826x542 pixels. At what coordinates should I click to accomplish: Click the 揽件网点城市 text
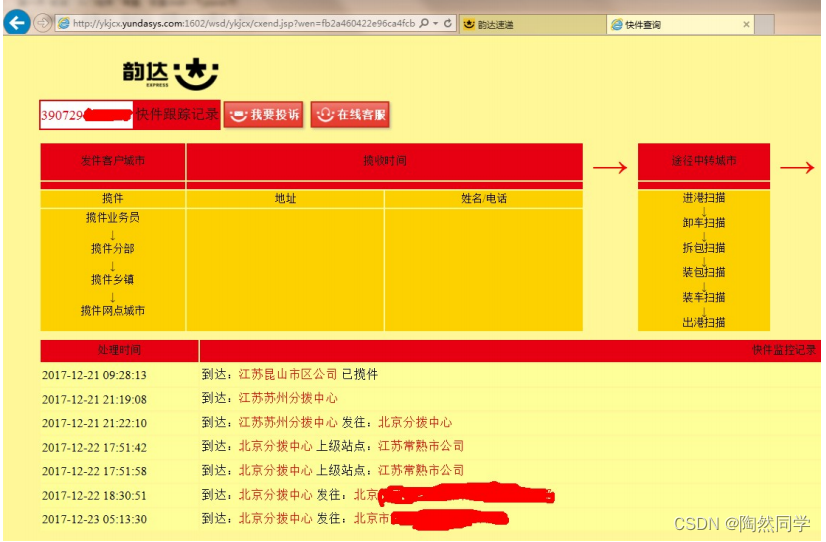click(x=113, y=310)
